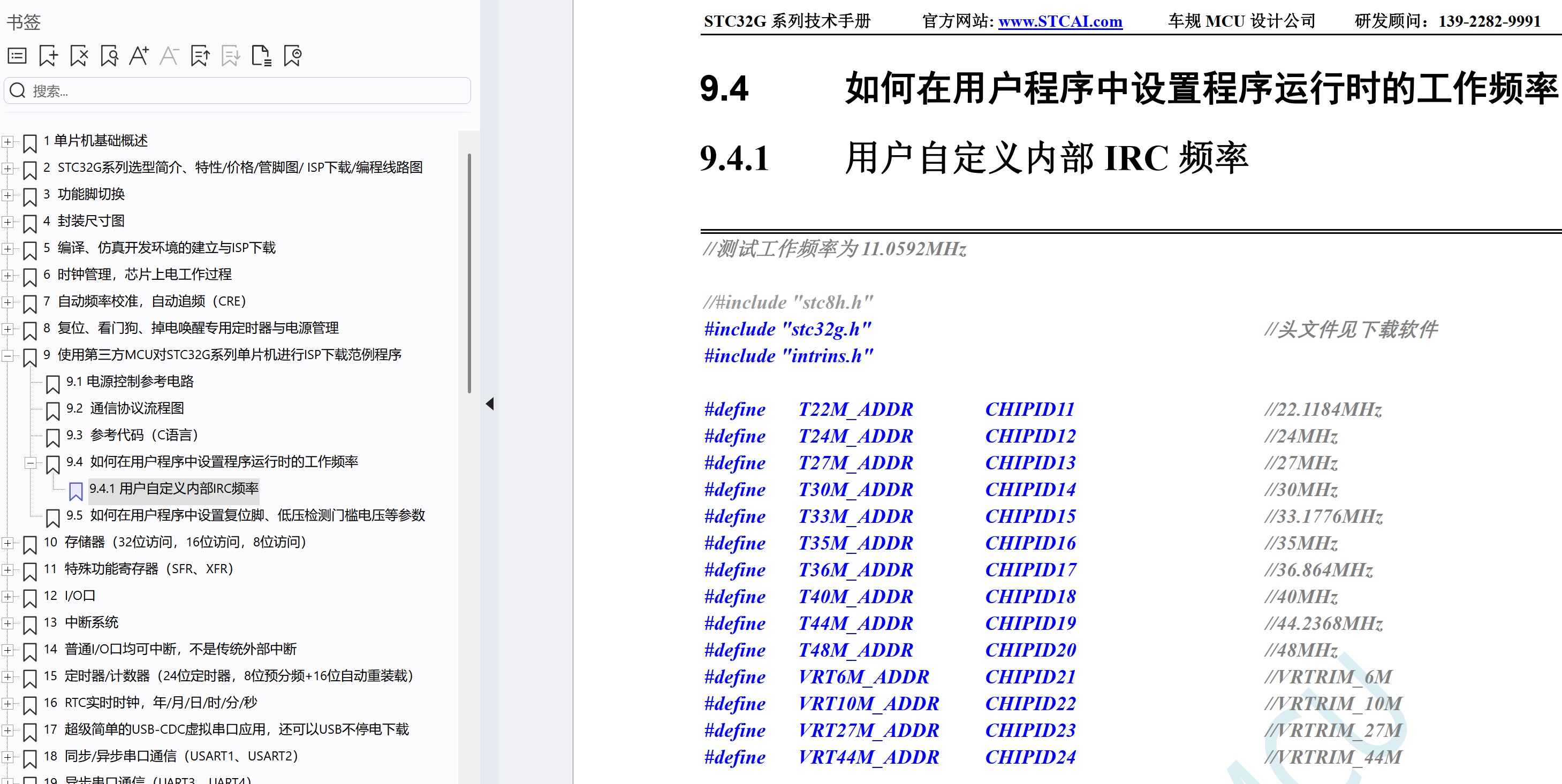Open bookmark 1 单片机基础概述
Viewport: 1562px width, 784px height.
pyautogui.click(x=96, y=141)
